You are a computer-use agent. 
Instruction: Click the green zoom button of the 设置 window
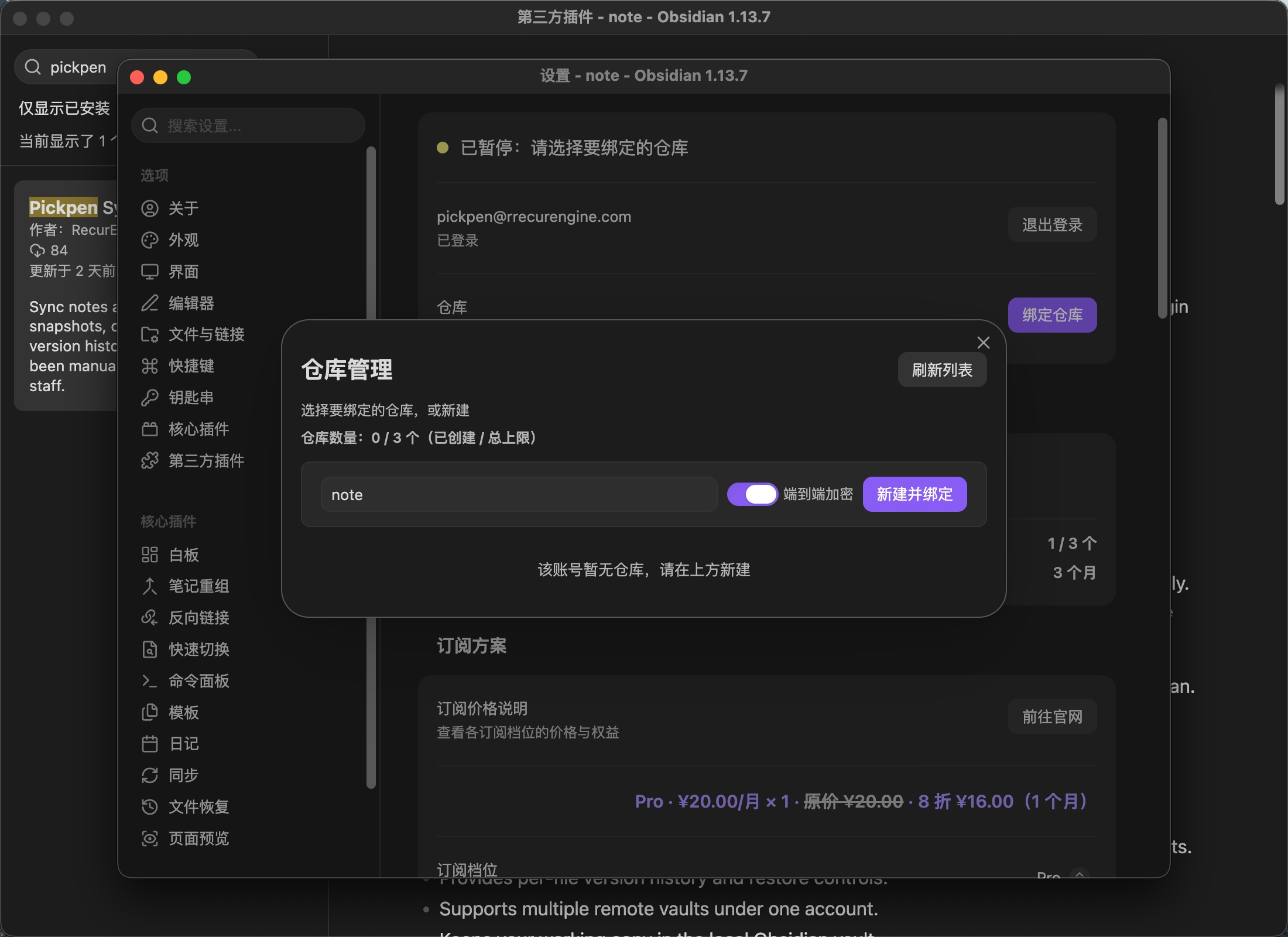(x=184, y=77)
